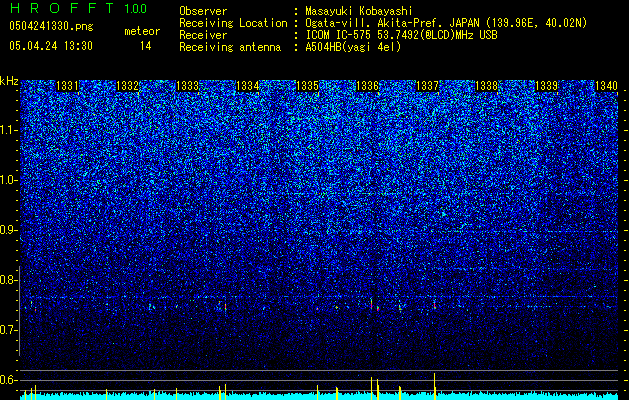629x400 pixels.
Task: Click the 1338 time marker
Action: 487,86
